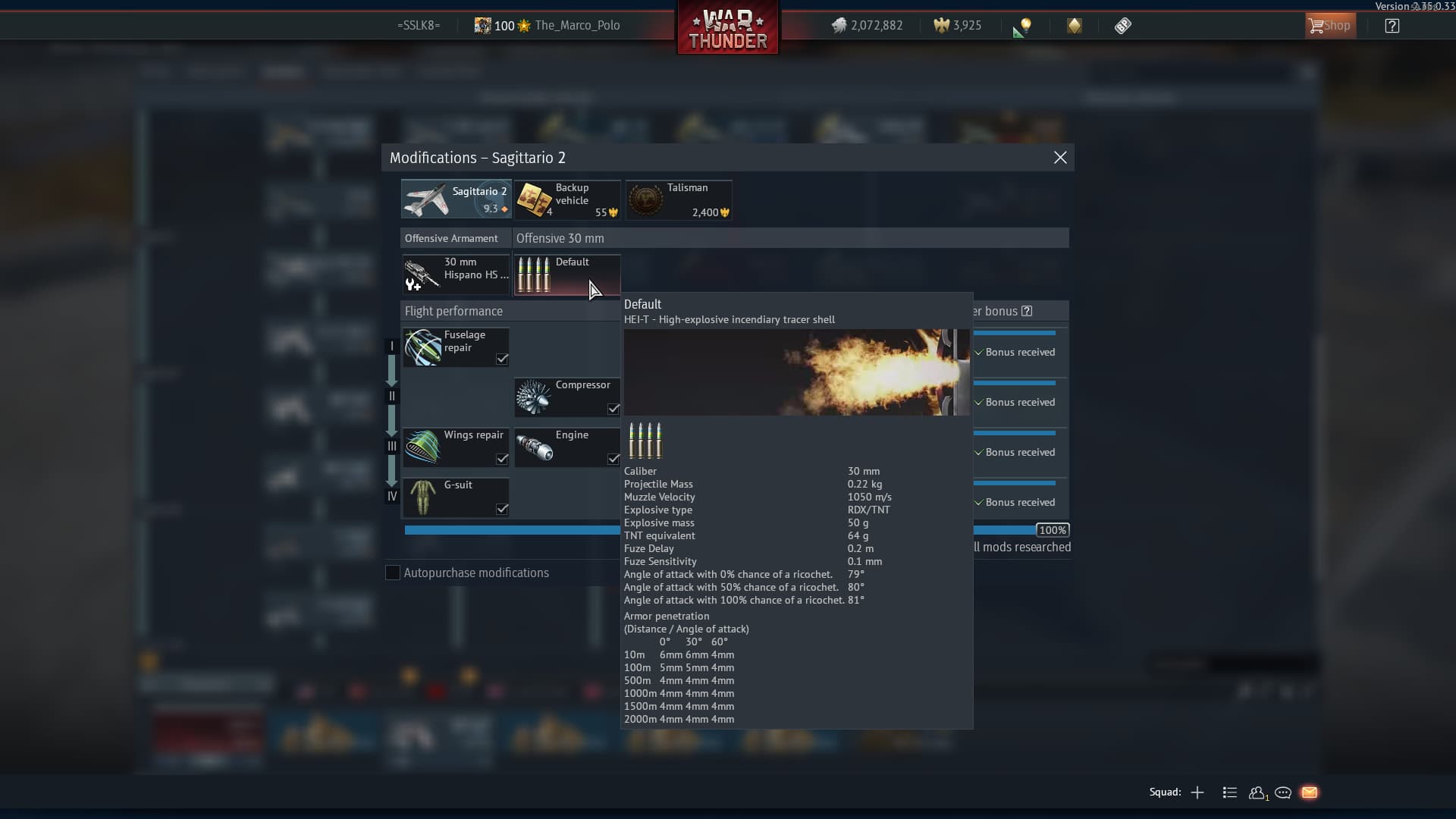1456x819 pixels.
Task: Toggle the Compressor checkbox
Action: [613, 409]
